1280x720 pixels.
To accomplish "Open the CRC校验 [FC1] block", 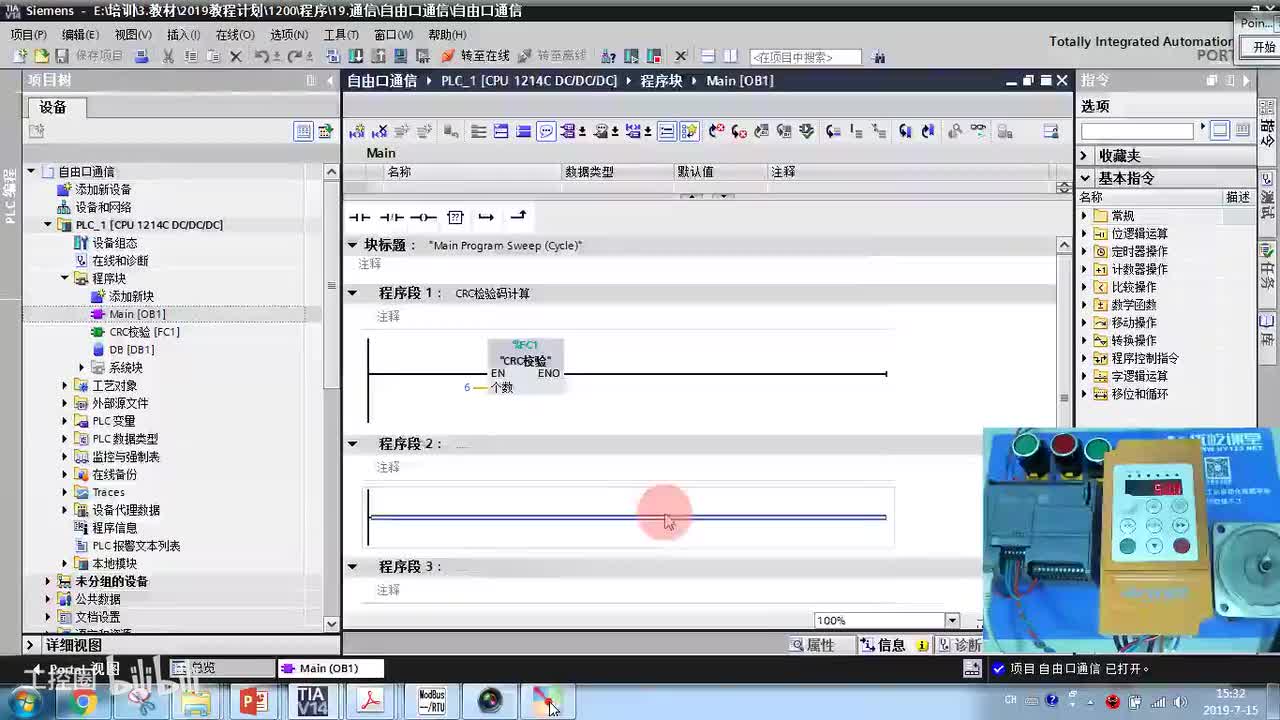I will click(144, 332).
